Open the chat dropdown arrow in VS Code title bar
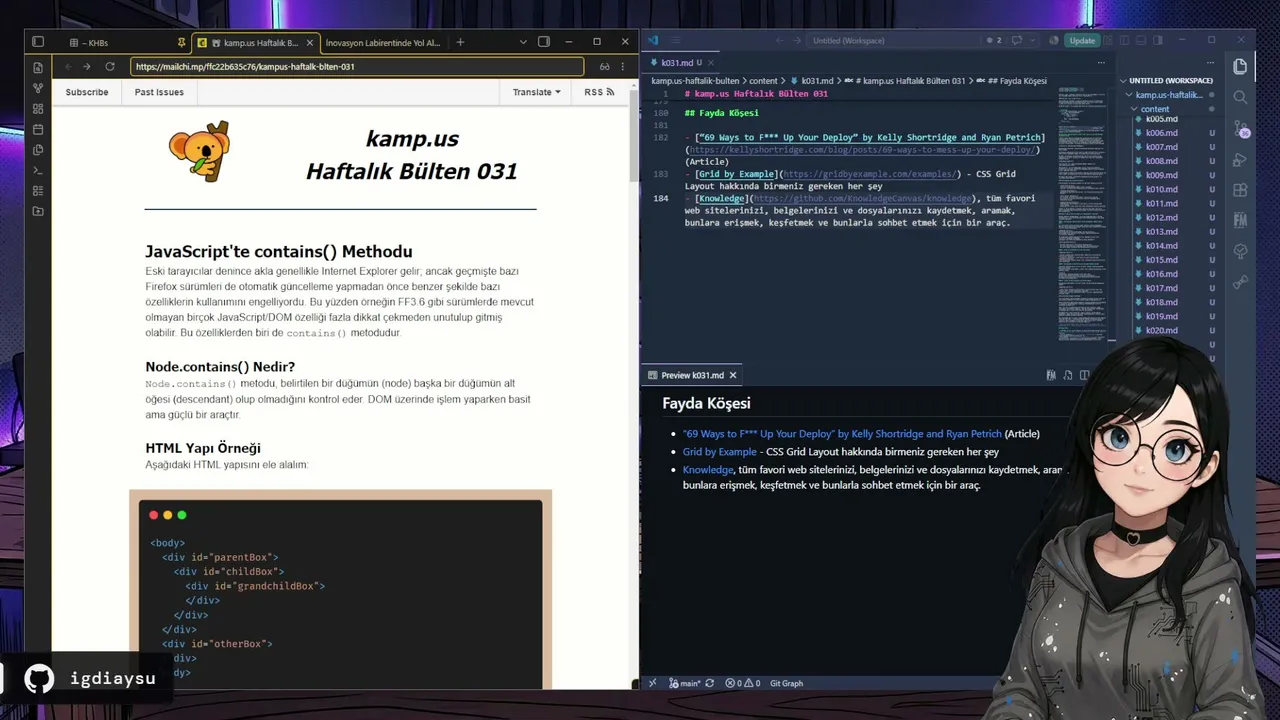The width and height of the screenshot is (1280, 720). [x=1033, y=41]
